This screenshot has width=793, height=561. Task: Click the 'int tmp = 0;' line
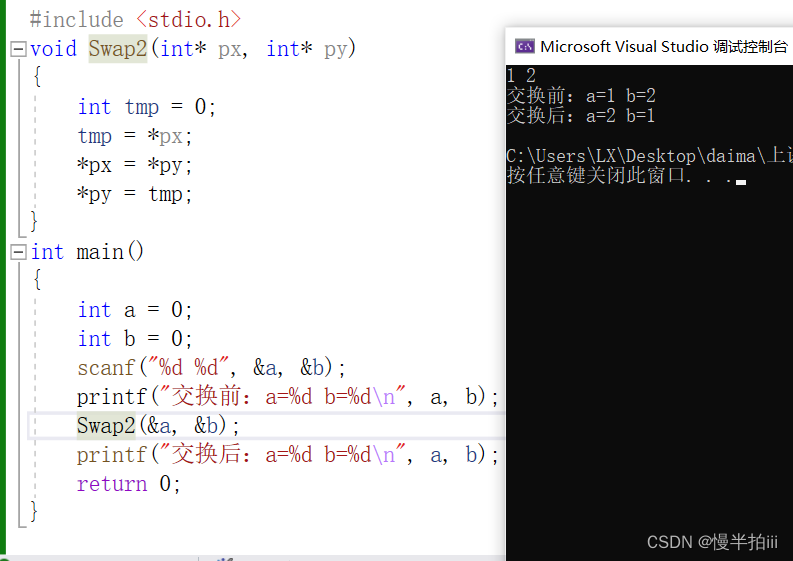click(147, 107)
